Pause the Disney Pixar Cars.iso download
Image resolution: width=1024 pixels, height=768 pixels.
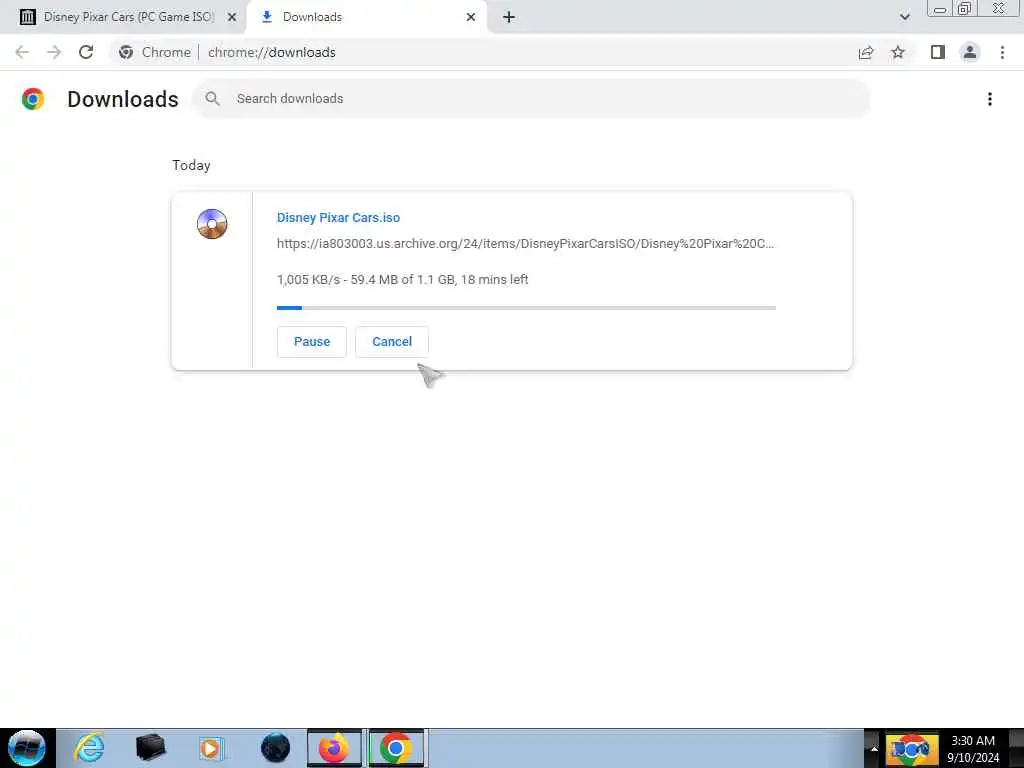(x=312, y=342)
